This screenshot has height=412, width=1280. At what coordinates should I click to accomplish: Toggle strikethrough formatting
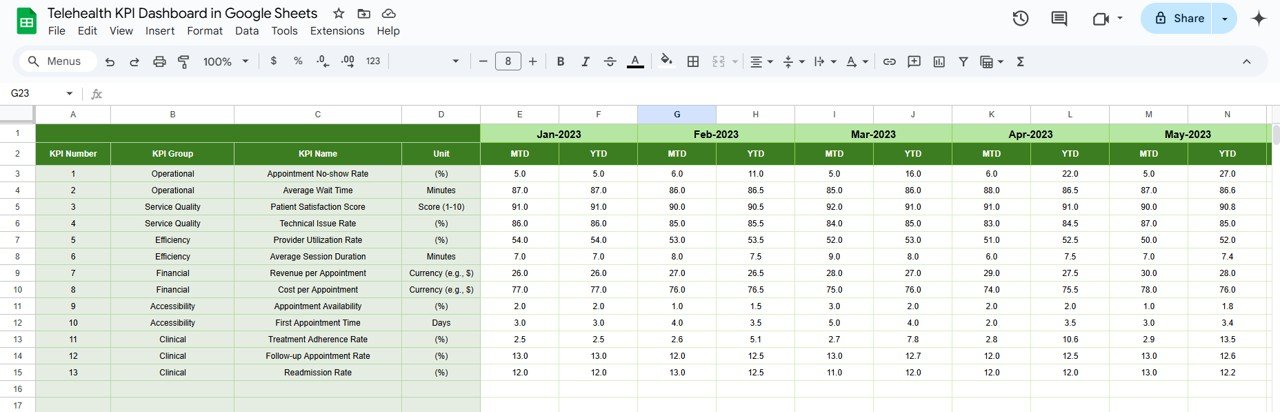[610, 62]
